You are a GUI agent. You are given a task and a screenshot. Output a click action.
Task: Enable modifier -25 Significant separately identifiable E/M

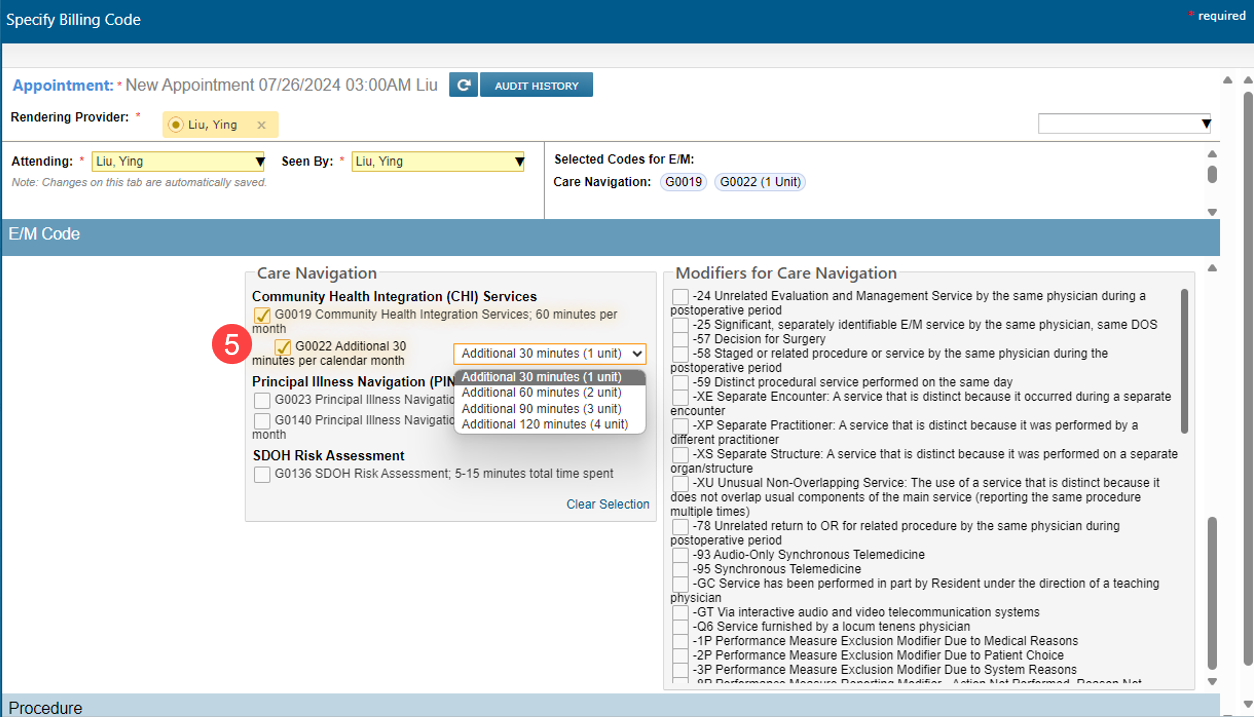[680, 325]
